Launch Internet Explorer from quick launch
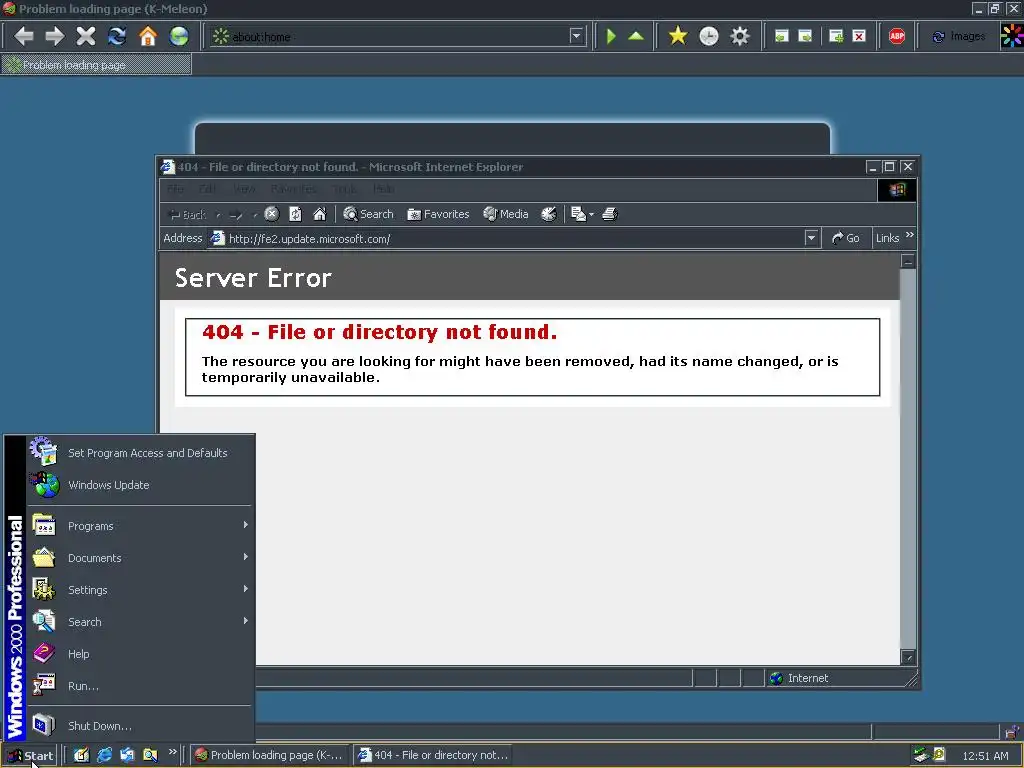 click(104, 755)
